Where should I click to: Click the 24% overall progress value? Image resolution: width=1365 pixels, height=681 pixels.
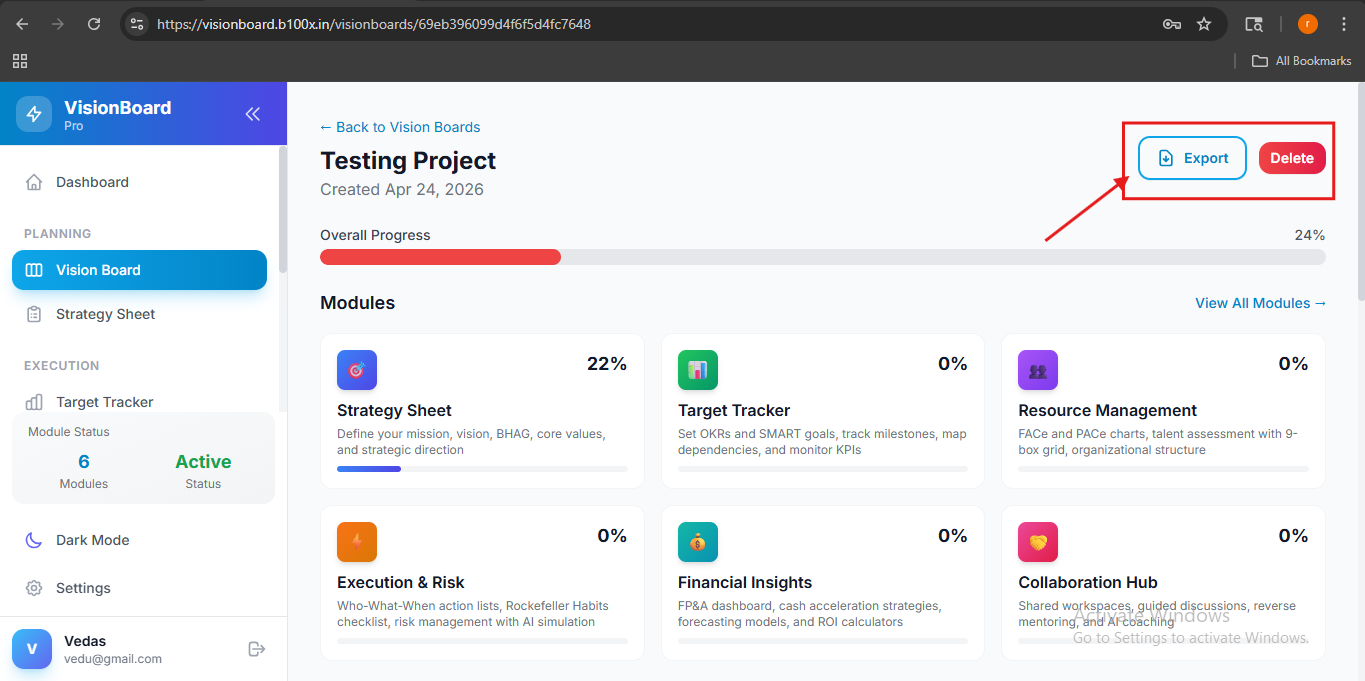point(1310,235)
